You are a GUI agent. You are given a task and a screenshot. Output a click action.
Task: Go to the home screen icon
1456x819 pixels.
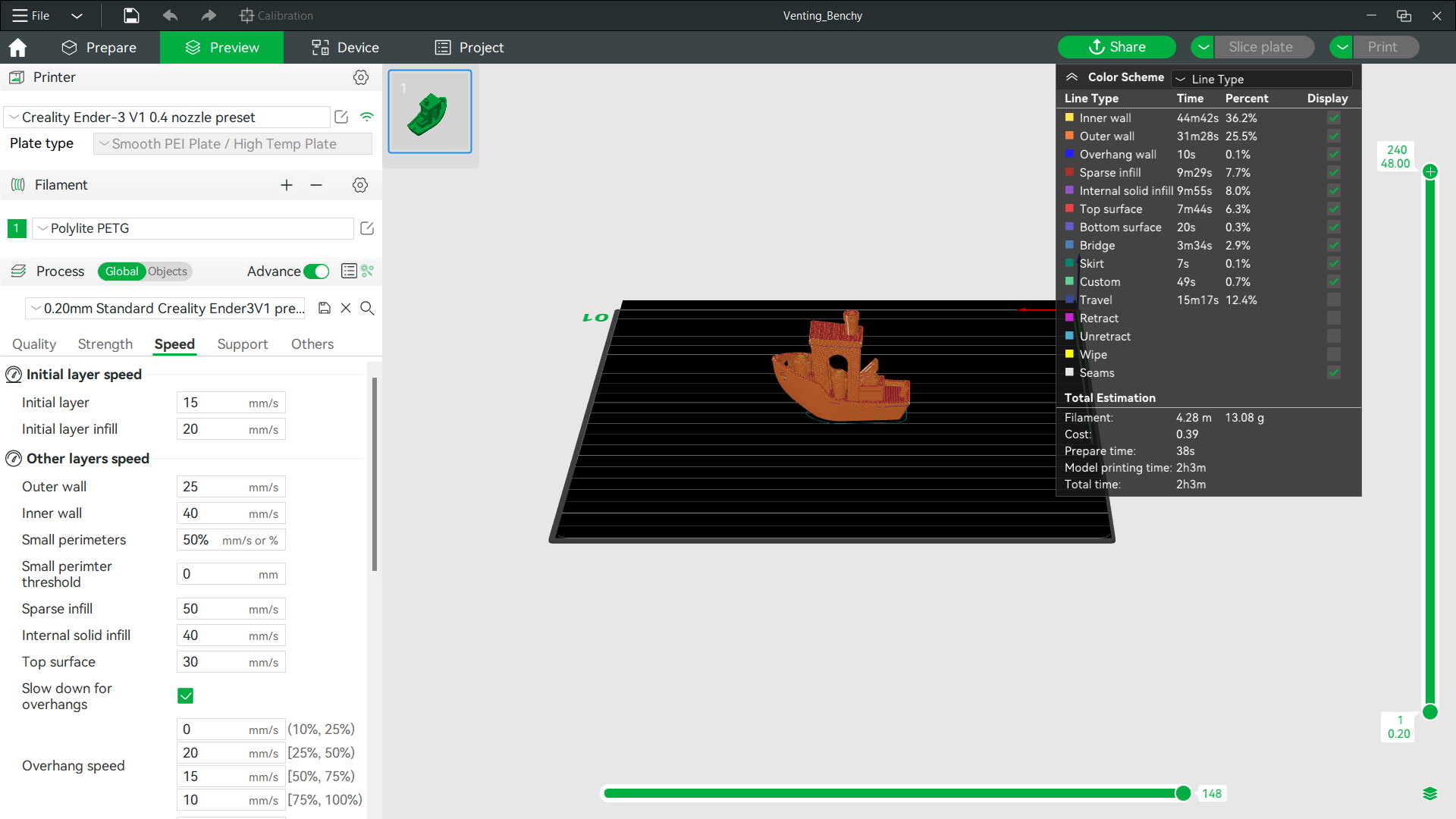[x=17, y=48]
